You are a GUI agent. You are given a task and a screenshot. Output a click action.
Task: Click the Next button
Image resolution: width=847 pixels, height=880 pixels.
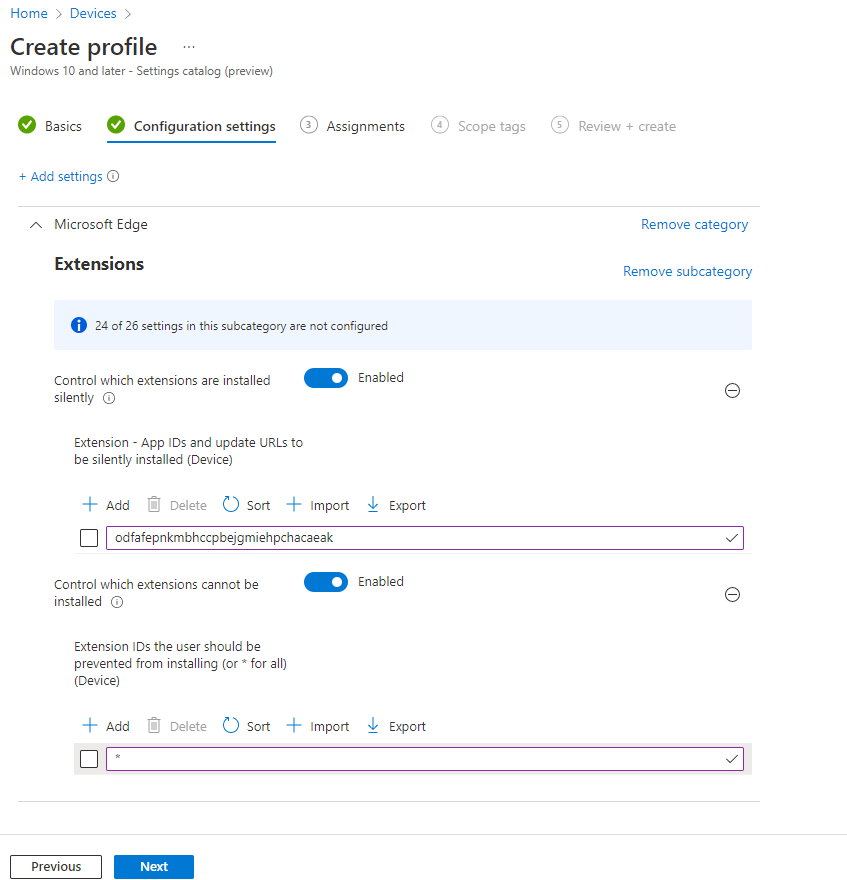[x=154, y=867]
